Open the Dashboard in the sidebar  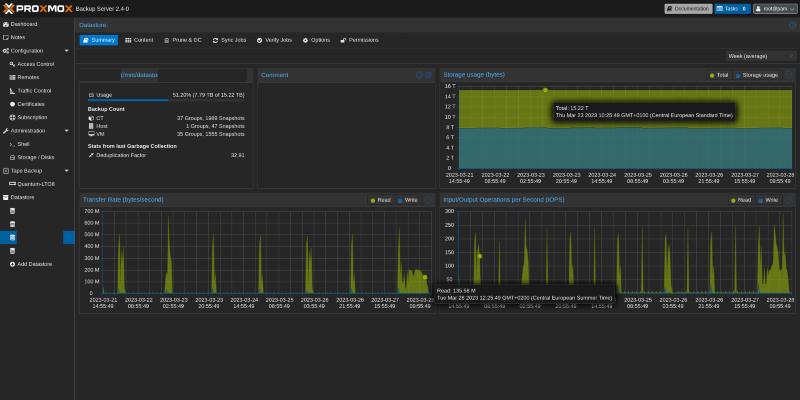[24, 23]
